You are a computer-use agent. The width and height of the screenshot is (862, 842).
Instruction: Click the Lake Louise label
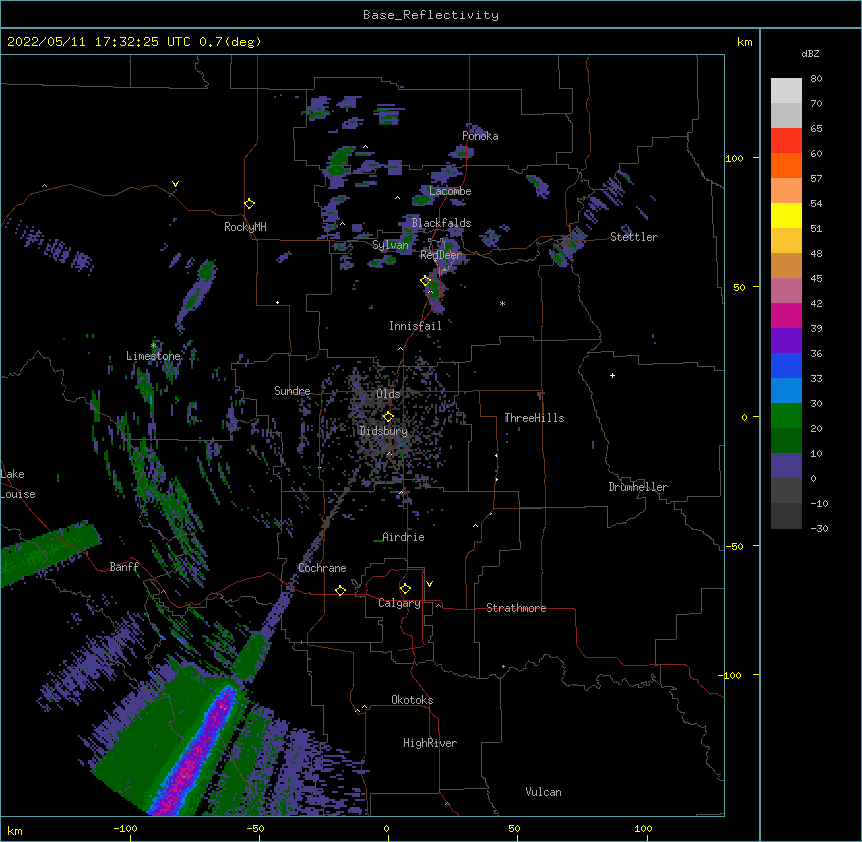18,484
